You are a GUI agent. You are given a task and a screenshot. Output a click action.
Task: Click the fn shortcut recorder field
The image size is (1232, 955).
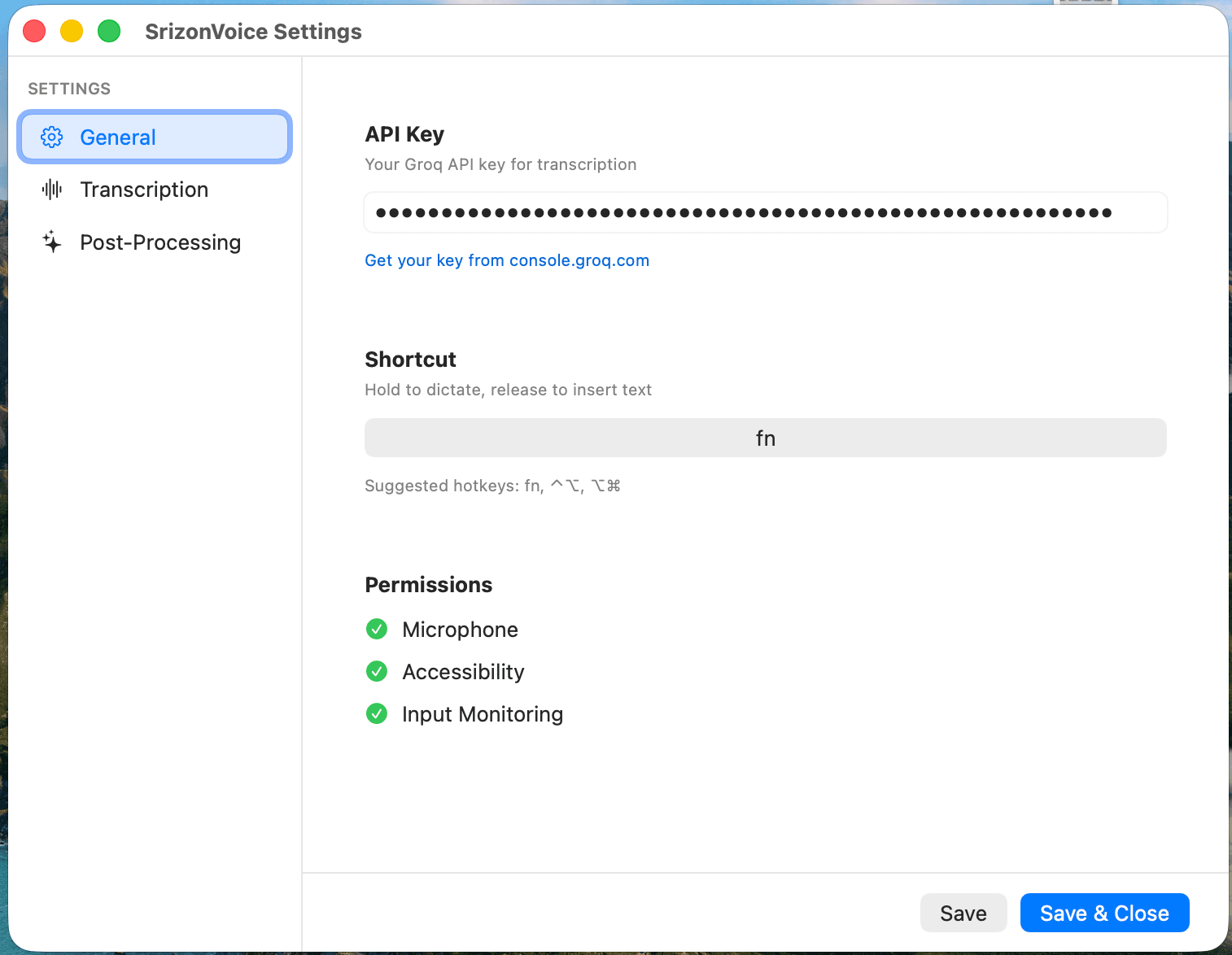click(x=765, y=438)
